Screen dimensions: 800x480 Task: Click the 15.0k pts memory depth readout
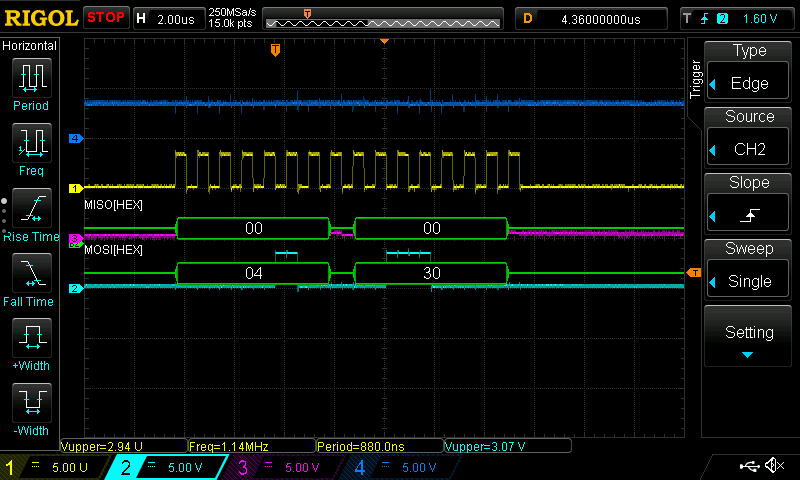coord(230,23)
